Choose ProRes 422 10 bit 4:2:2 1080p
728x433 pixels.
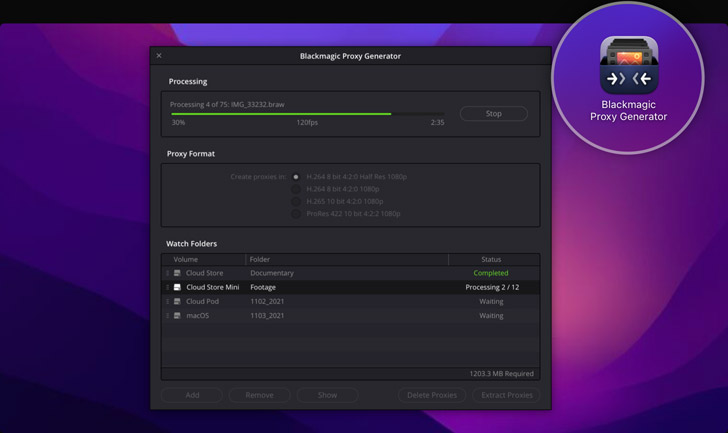coord(296,213)
